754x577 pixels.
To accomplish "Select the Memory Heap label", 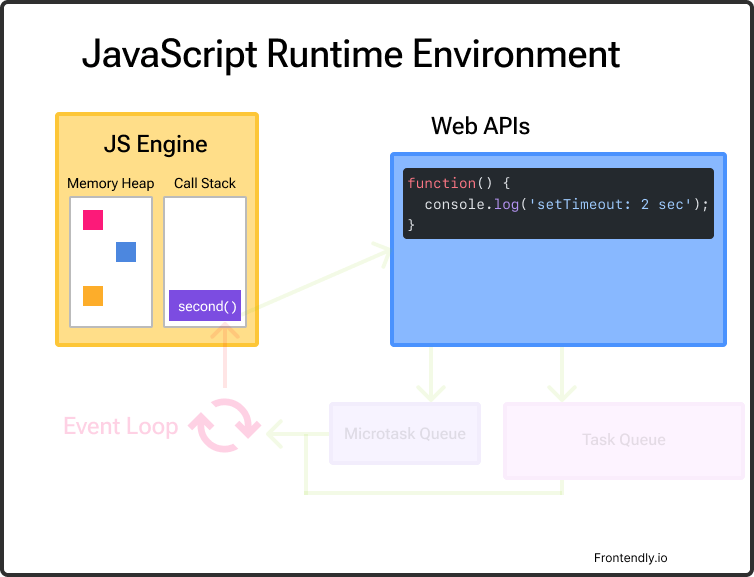I will point(110,183).
